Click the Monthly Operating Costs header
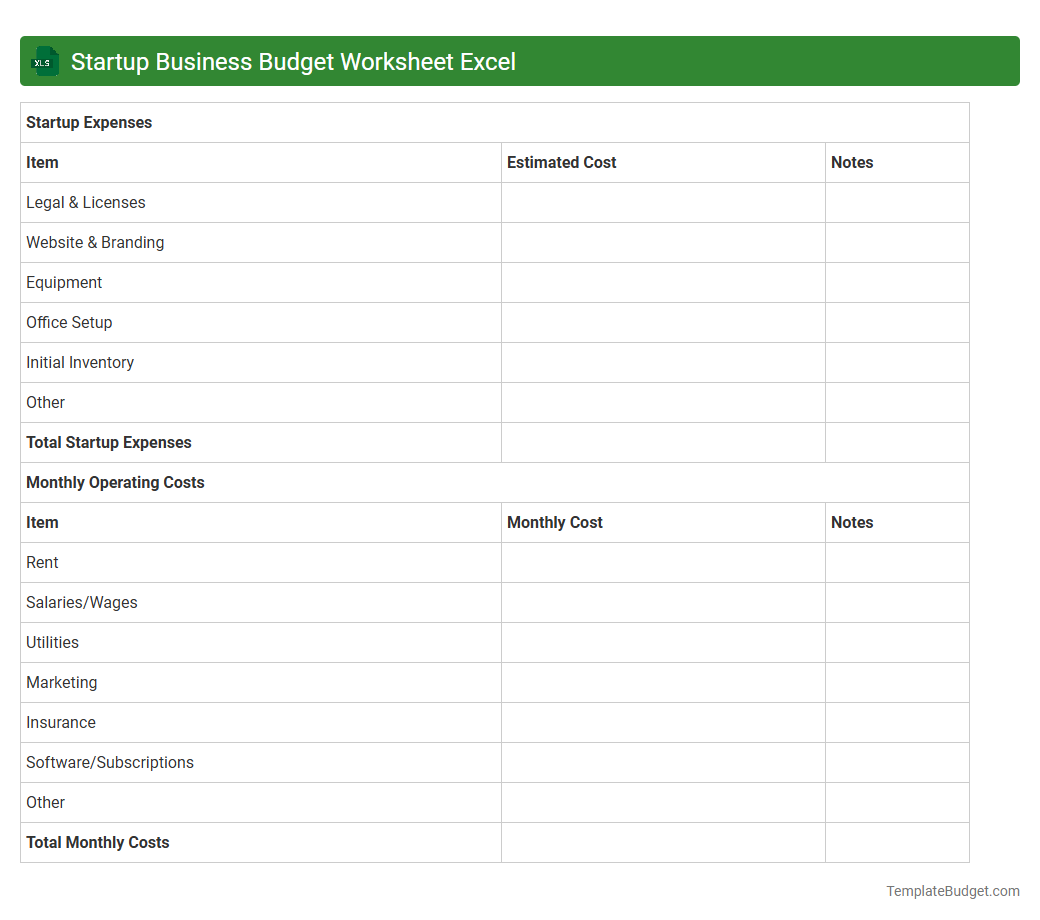The height and width of the screenshot is (920, 1040). tap(115, 482)
